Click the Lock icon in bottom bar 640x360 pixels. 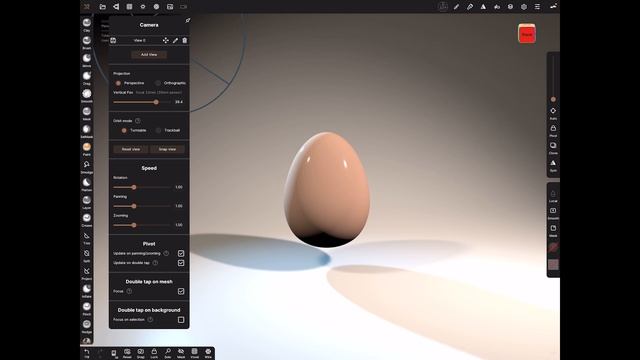[x=154, y=353]
